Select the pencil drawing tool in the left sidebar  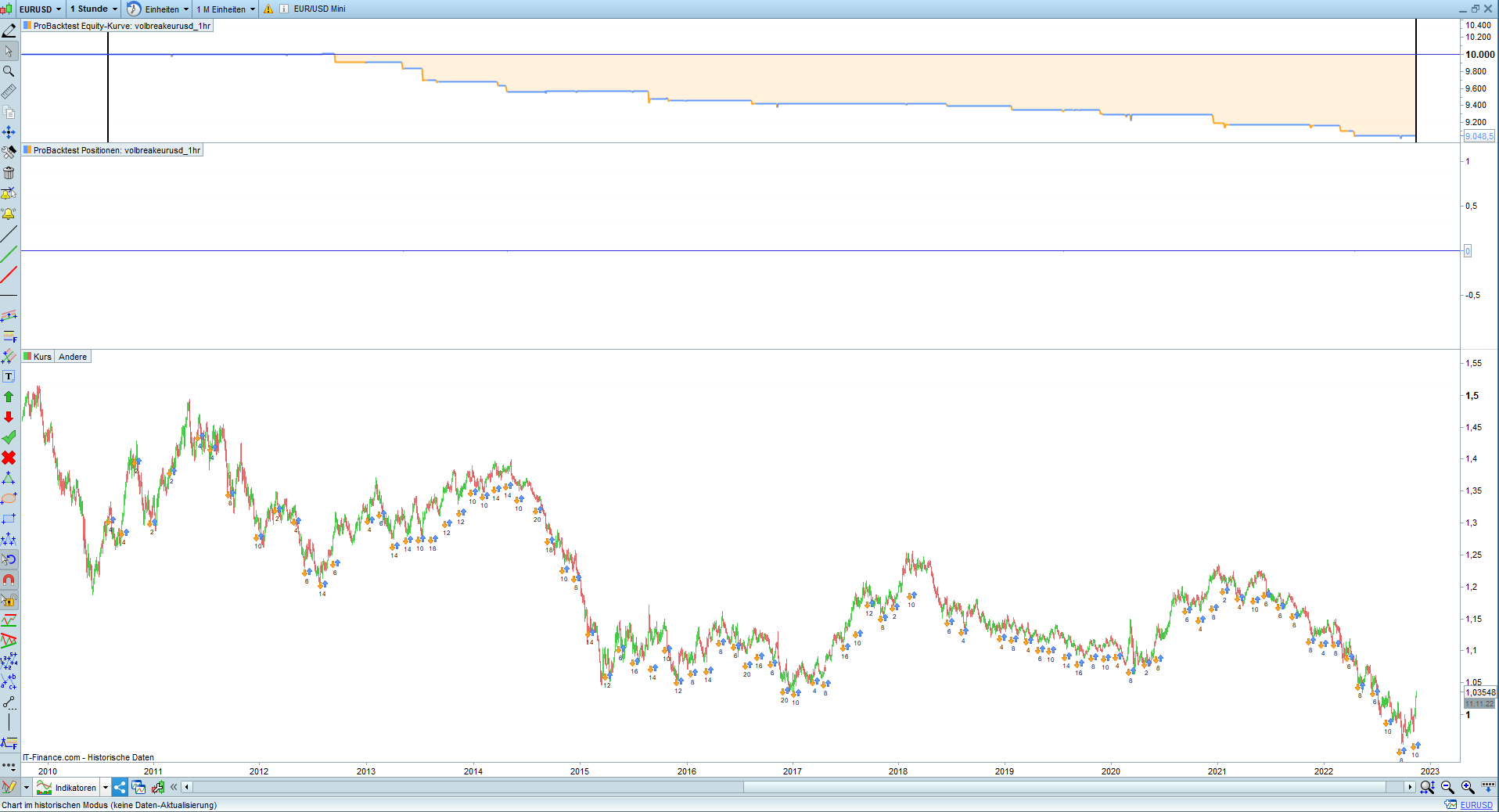coord(9,31)
